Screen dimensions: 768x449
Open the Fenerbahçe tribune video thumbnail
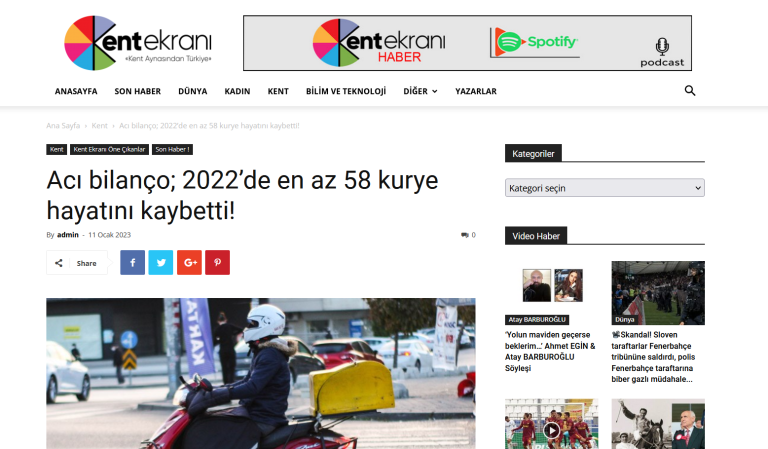(x=658, y=293)
